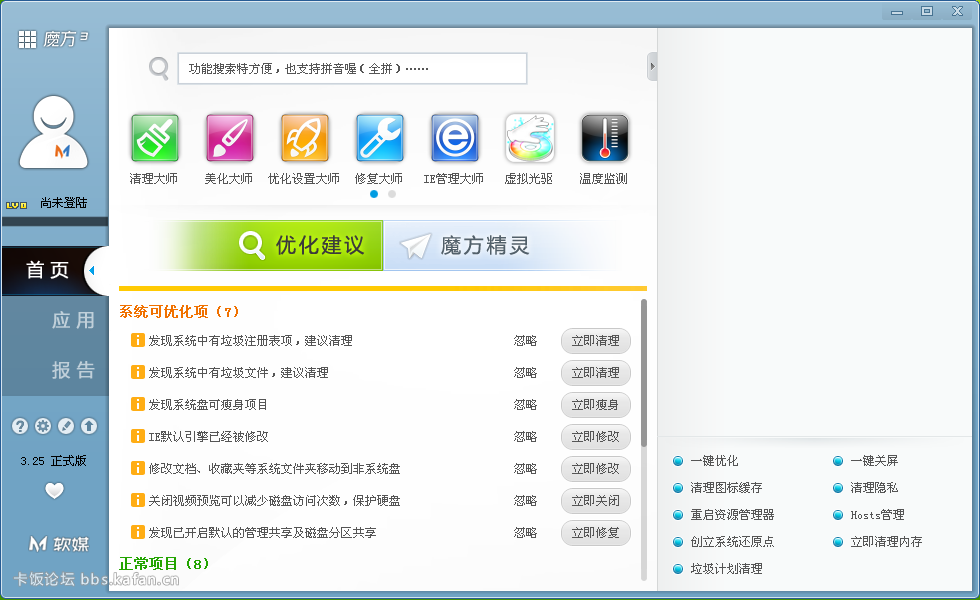Click the 软媒 logo in sidebar
The height and width of the screenshot is (600, 980).
point(59,544)
